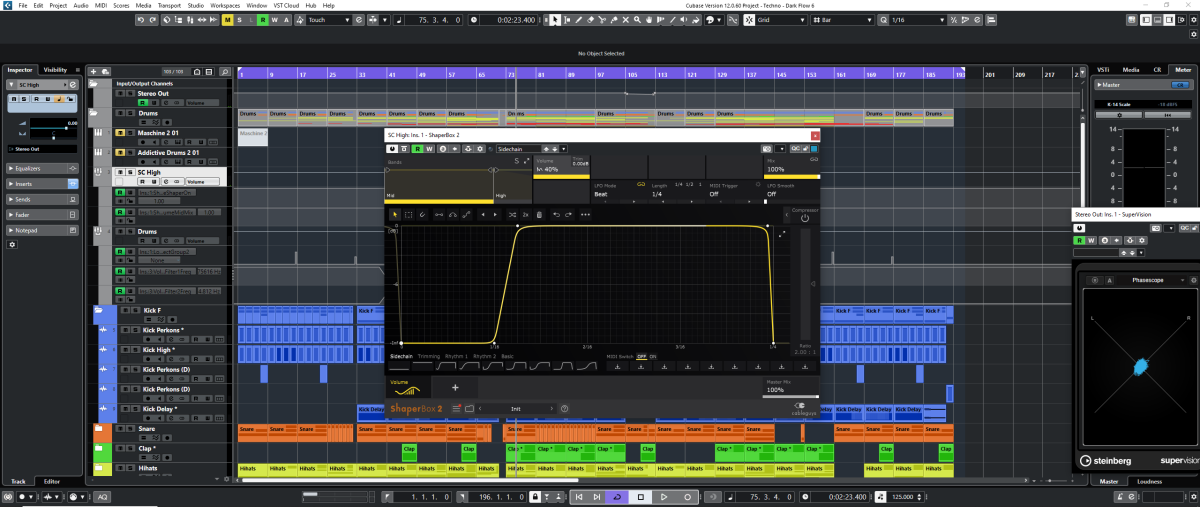Expand the Notepad inspector section

pyautogui.click(x=43, y=229)
